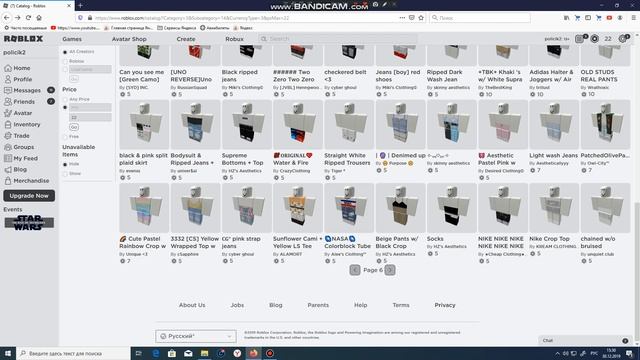The width and height of the screenshot is (640, 360).
Task: Select Hide for unavailable items
Action: click(x=65, y=164)
